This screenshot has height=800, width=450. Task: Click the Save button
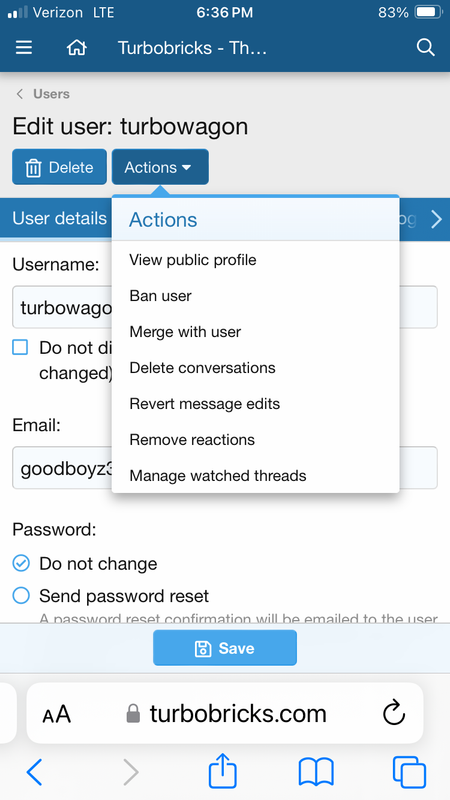pyautogui.click(x=225, y=648)
